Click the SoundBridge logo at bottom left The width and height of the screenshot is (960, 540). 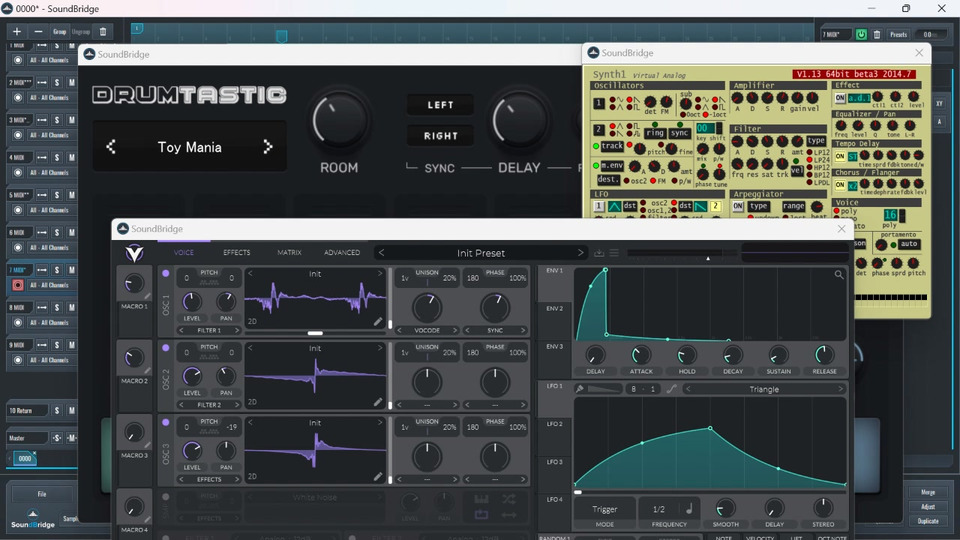tap(32, 519)
